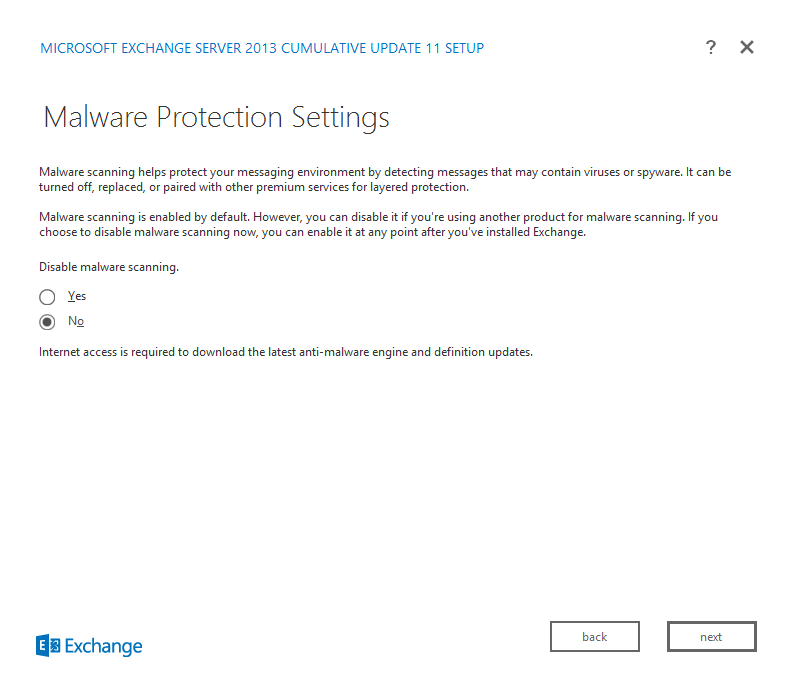This screenshot has height=694, width=792.
Task: Close the Exchange setup window
Action: coord(747,47)
